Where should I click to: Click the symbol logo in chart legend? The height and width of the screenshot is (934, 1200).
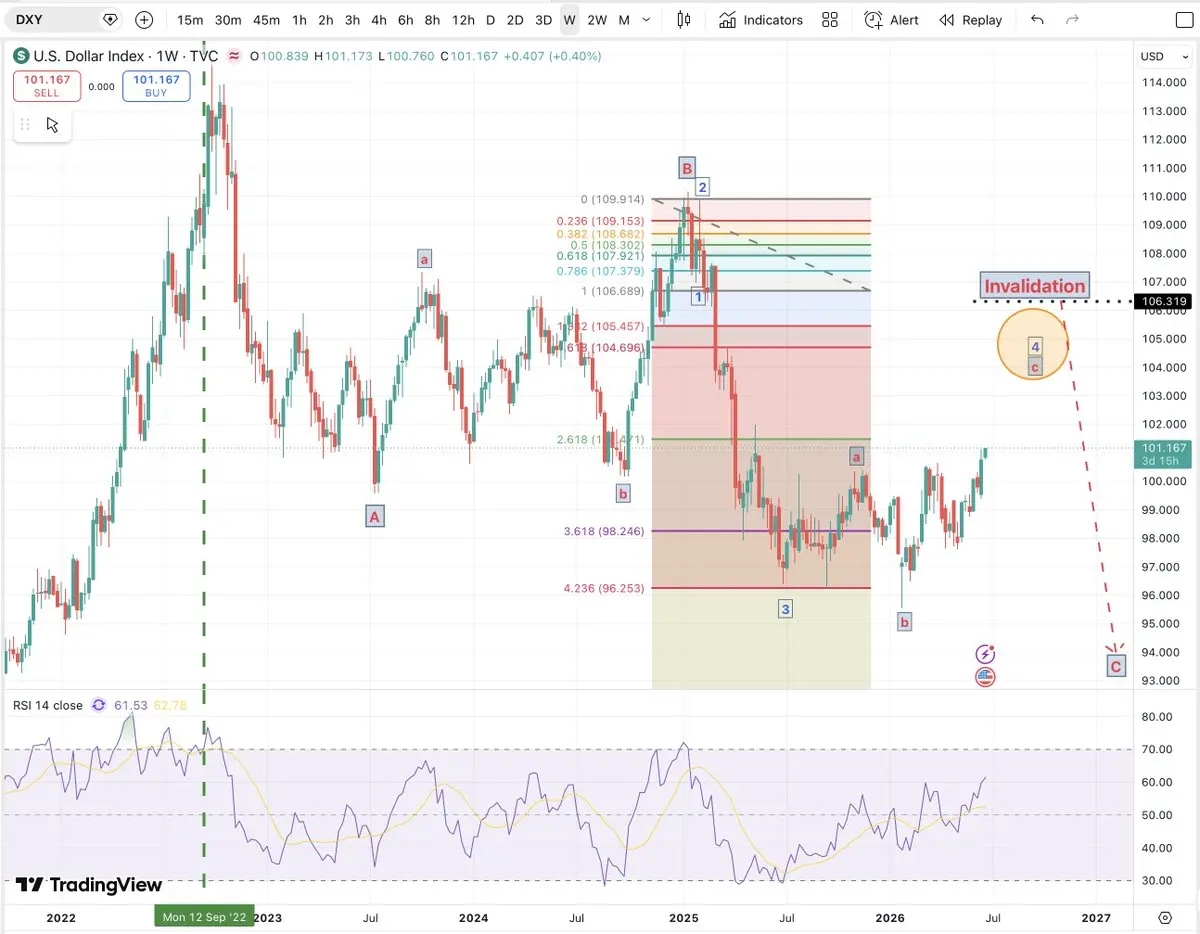[x=21, y=56]
